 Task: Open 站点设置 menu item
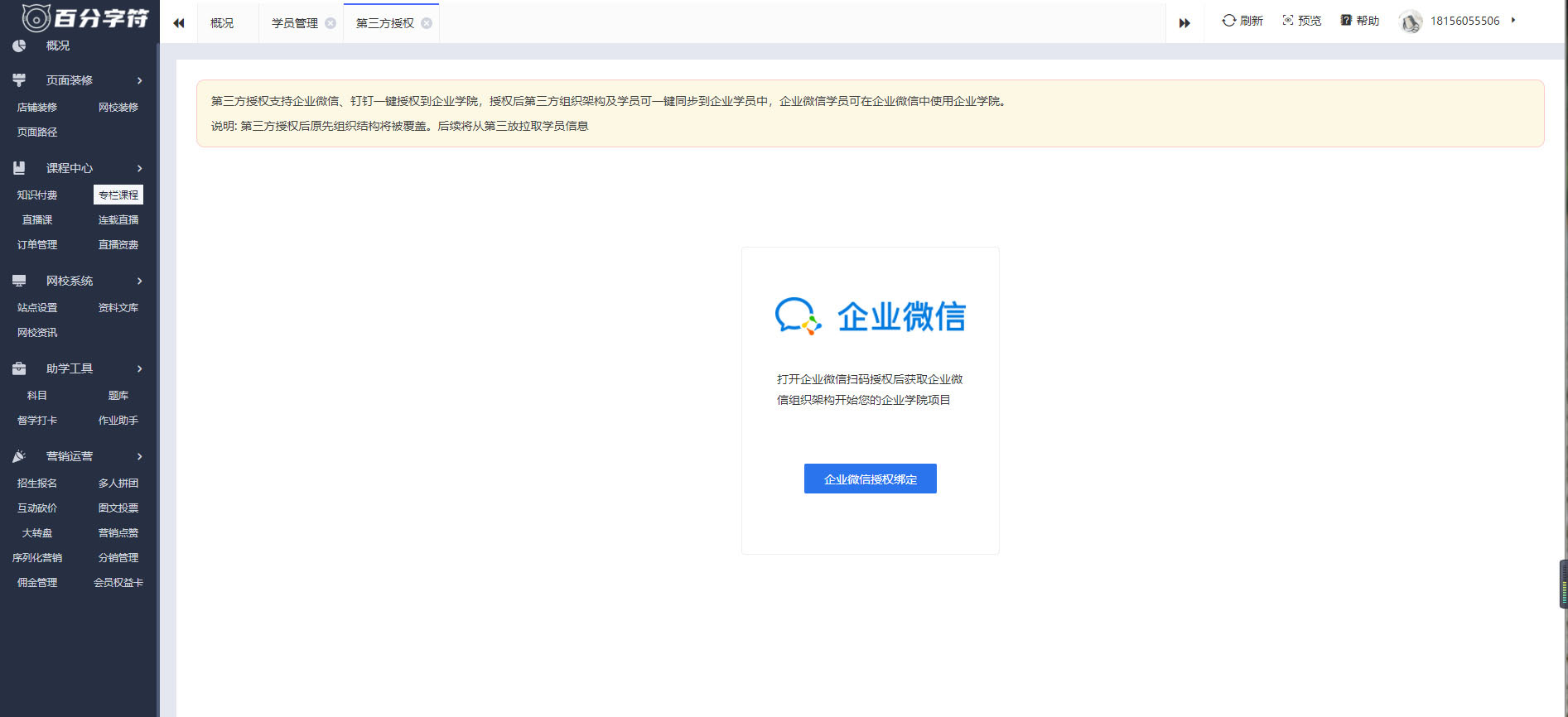[37, 308]
